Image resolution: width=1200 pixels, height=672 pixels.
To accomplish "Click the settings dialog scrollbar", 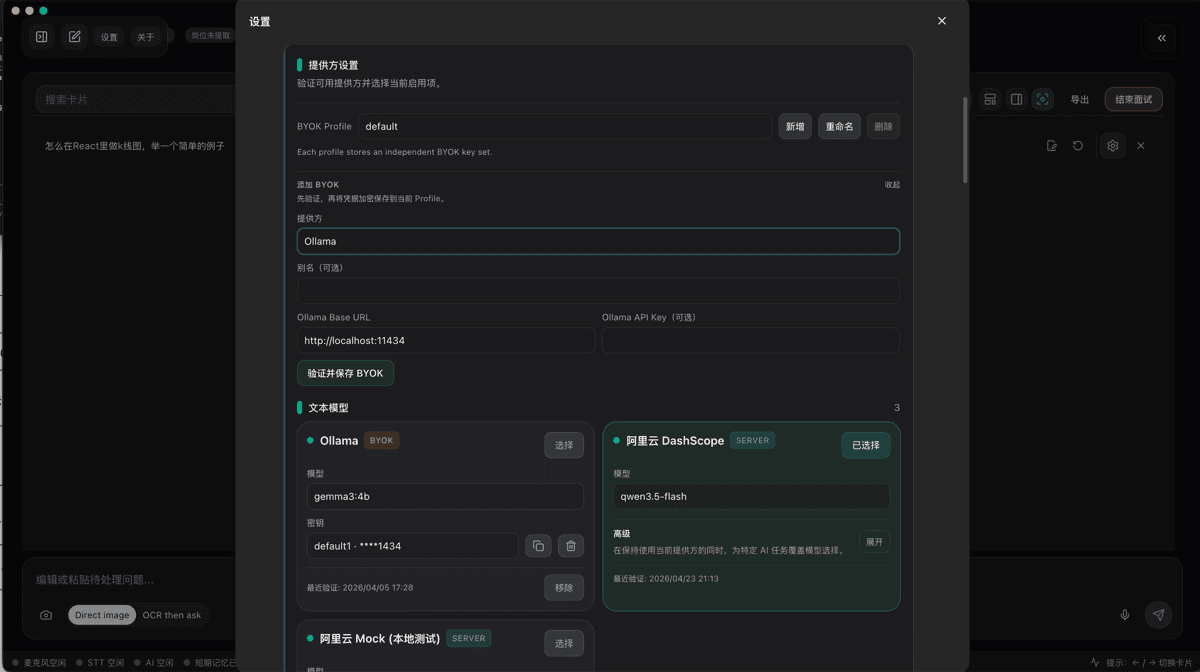I will (x=965, y=140).
